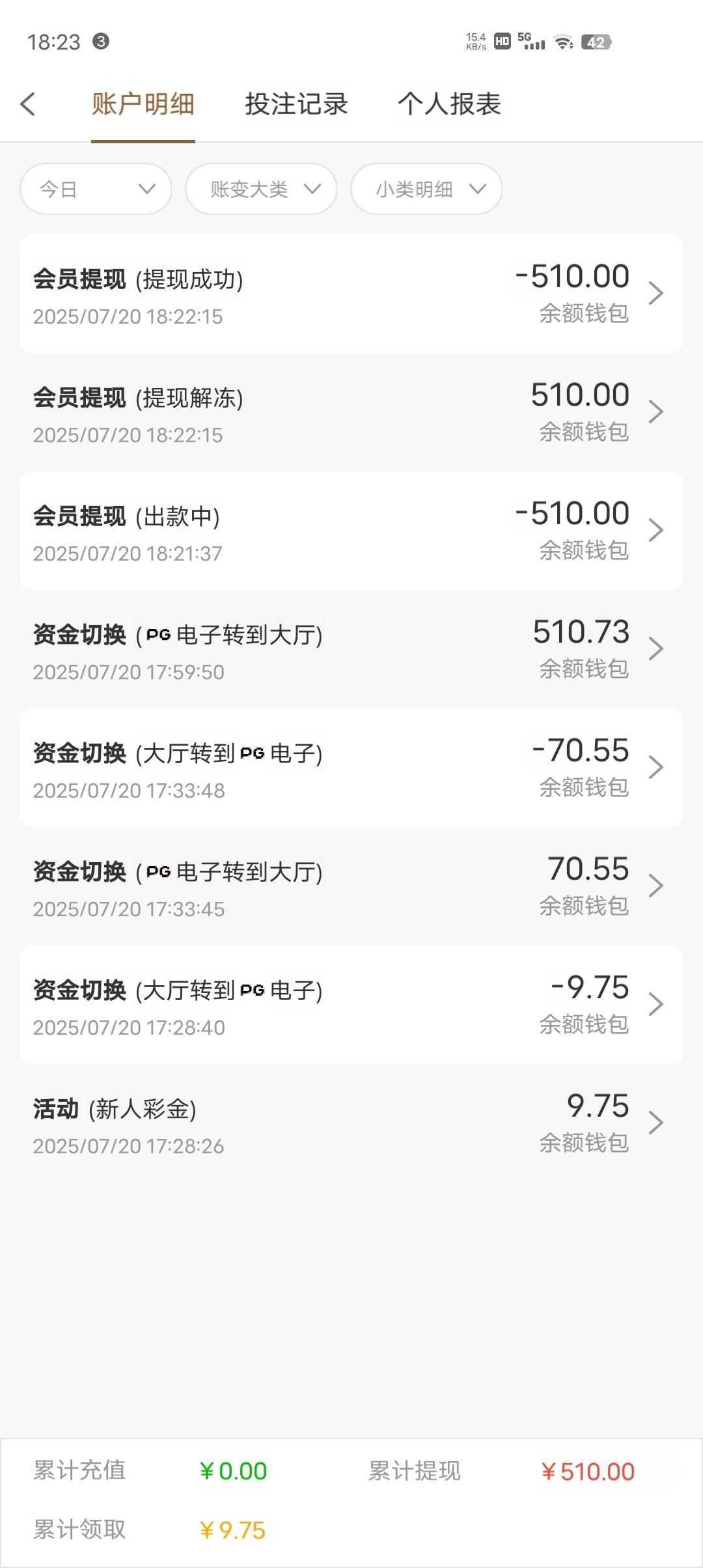Open the 510.73 PG电子转到大厅 transfer record
Screen dimensions: 703x1568
click(351, 649)
